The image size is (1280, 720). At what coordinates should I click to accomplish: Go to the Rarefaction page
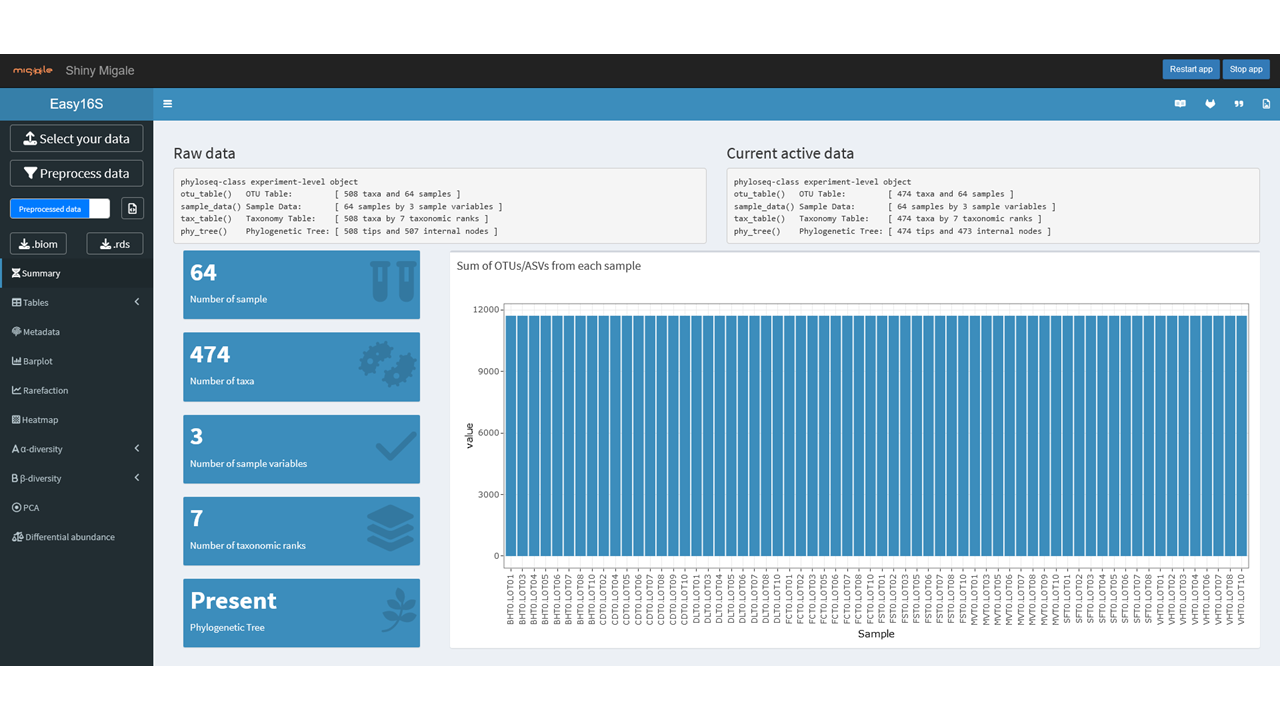point(45,391)
